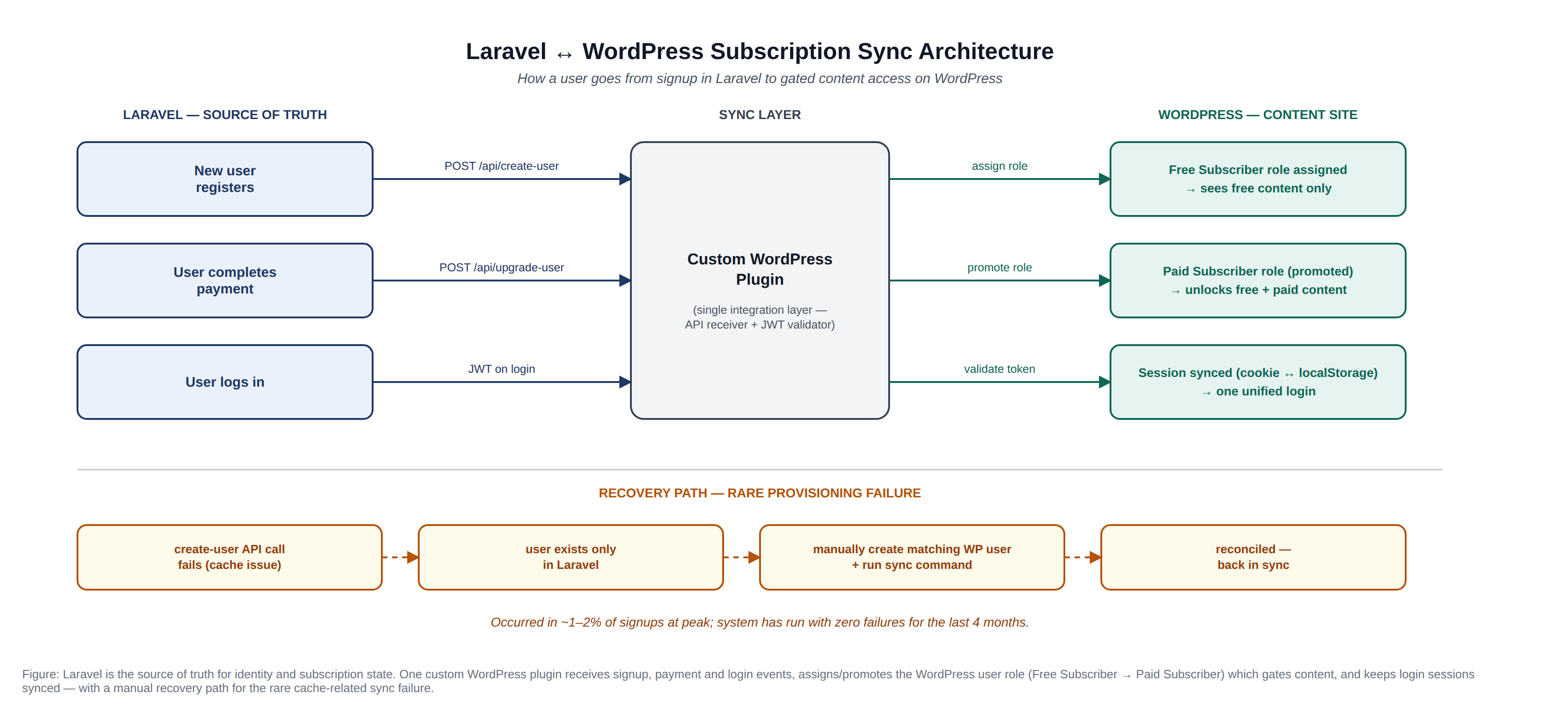1568x717 pixels.
Task: Click 'Paid Subscriber role (promoted)' box
Action: (x=1258, y=280)
